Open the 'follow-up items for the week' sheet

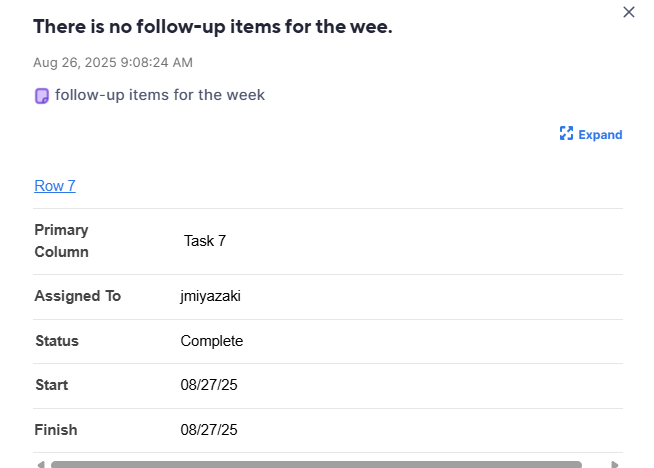pos(160,95)
